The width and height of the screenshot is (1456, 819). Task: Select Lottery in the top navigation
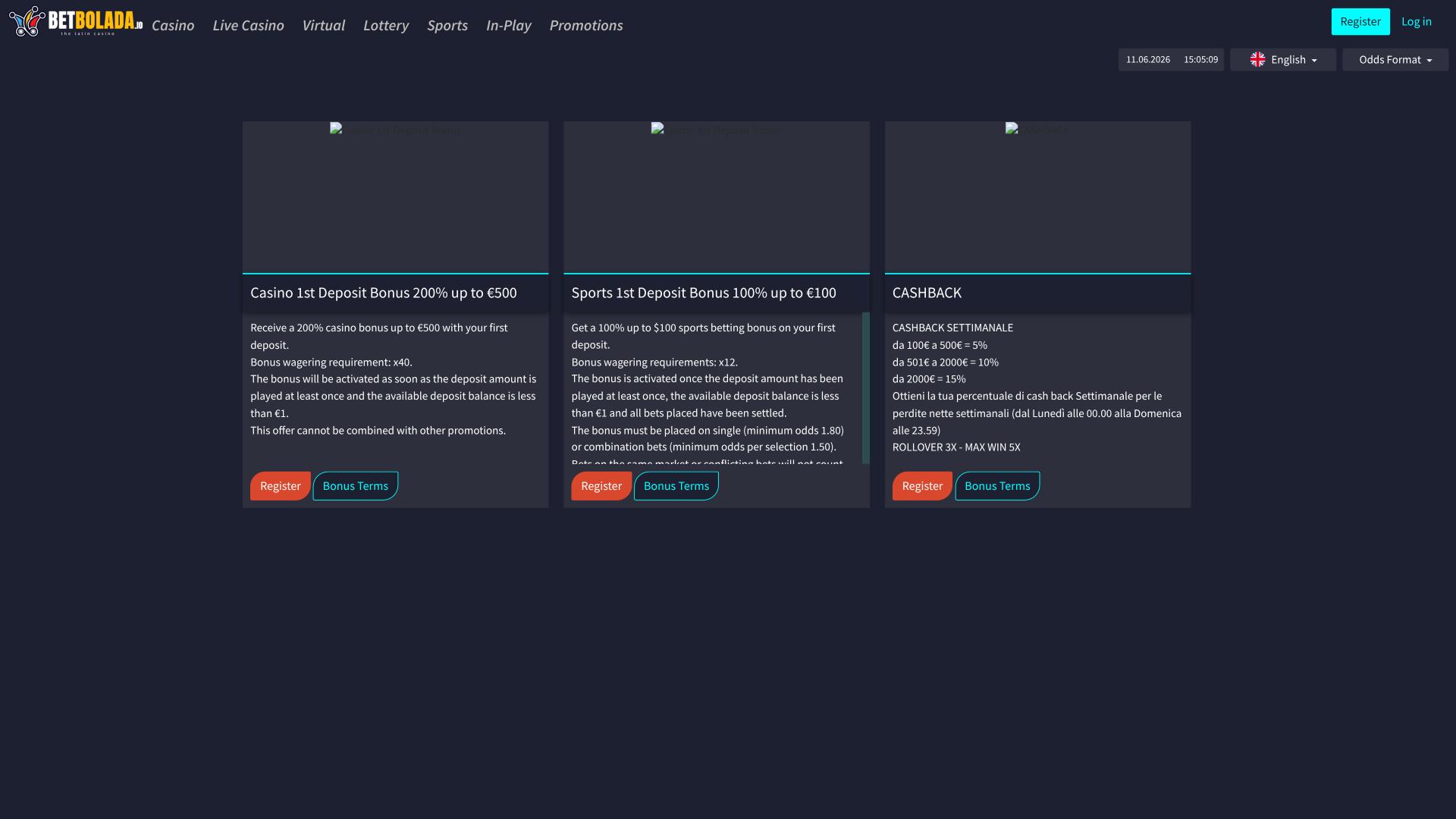click(x=386, y=25)
